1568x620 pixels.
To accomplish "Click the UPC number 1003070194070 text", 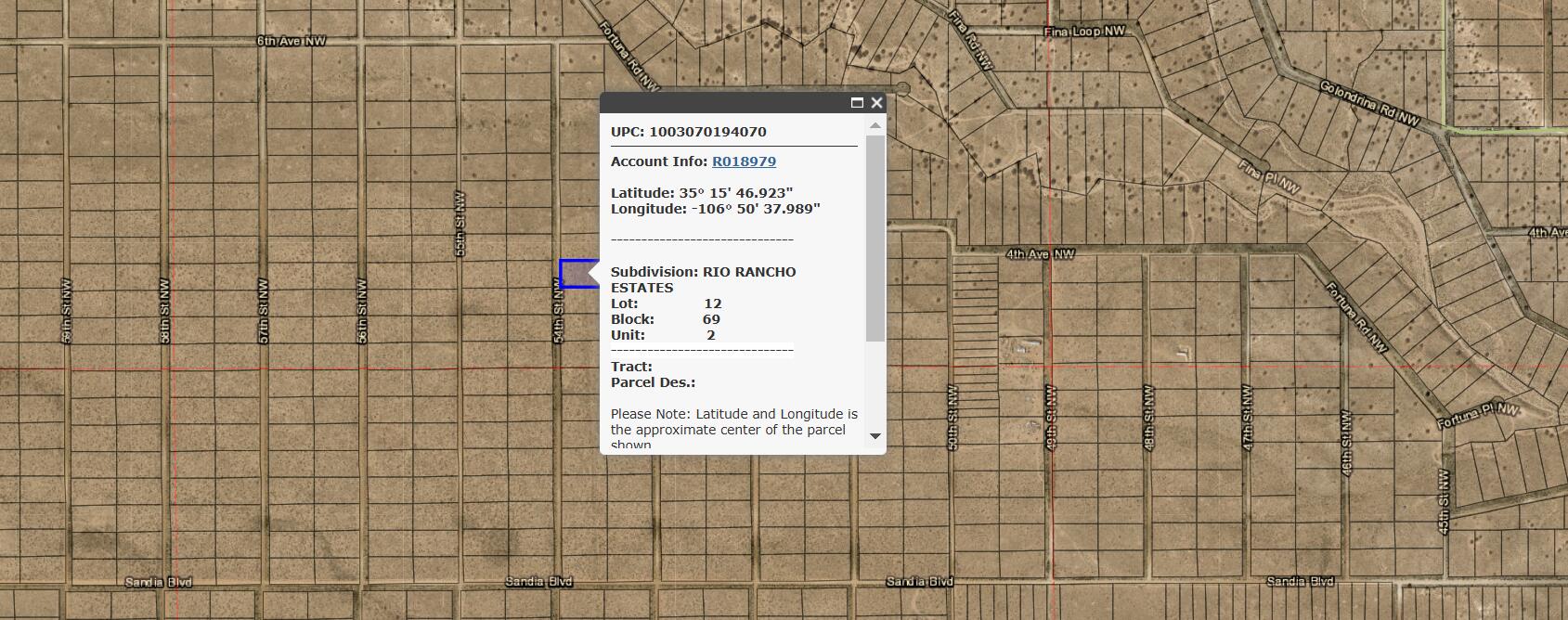I will pos(707,132).
